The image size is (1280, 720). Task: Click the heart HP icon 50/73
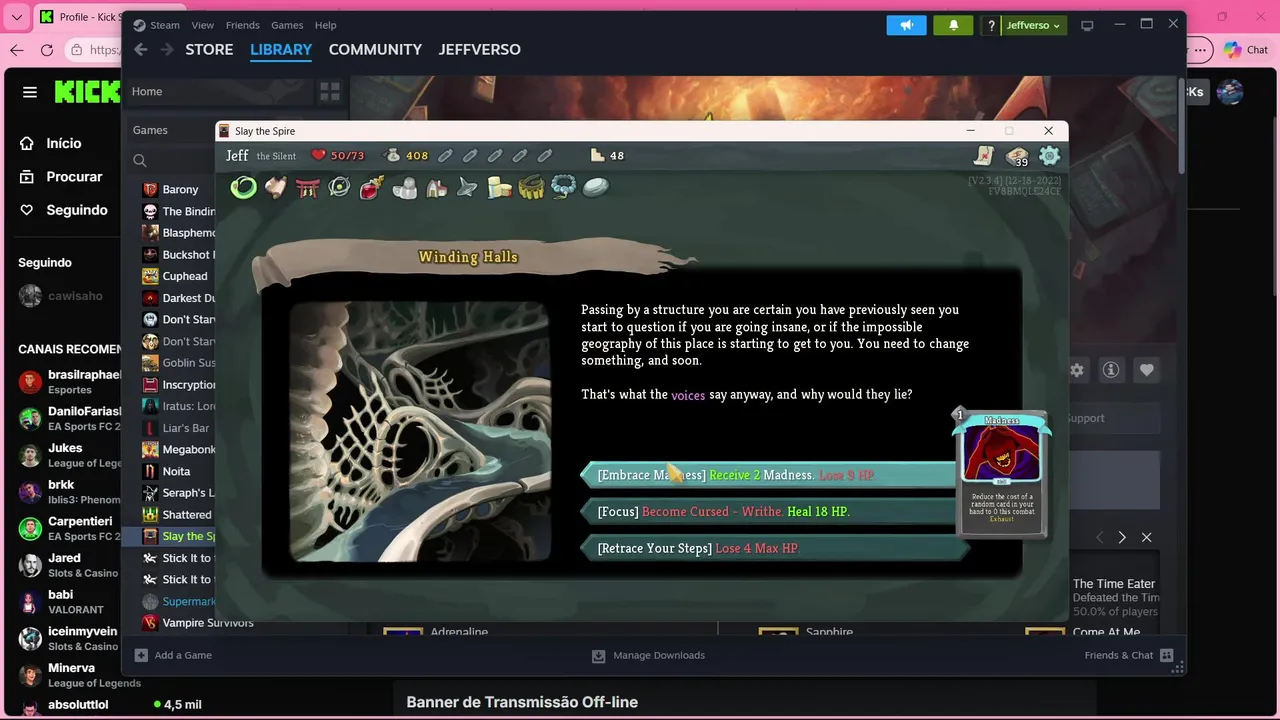[319, 155]
